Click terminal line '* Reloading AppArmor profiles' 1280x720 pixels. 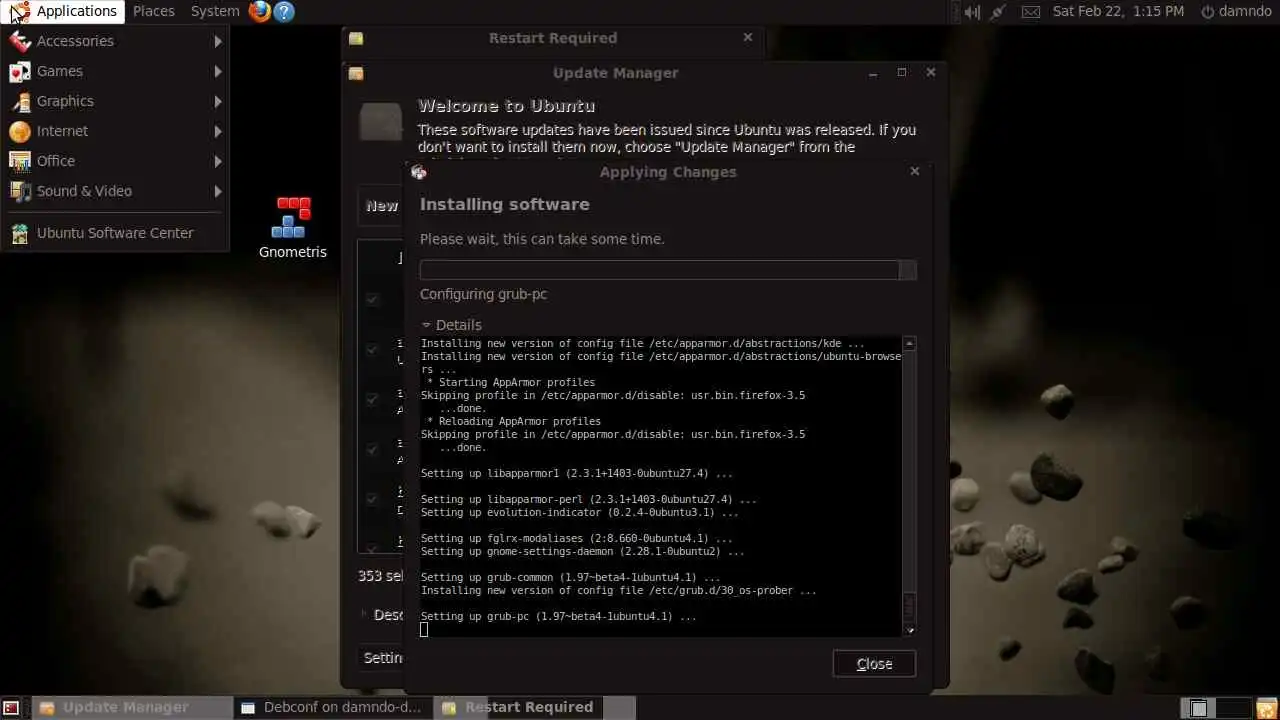(x=513, y=421)
